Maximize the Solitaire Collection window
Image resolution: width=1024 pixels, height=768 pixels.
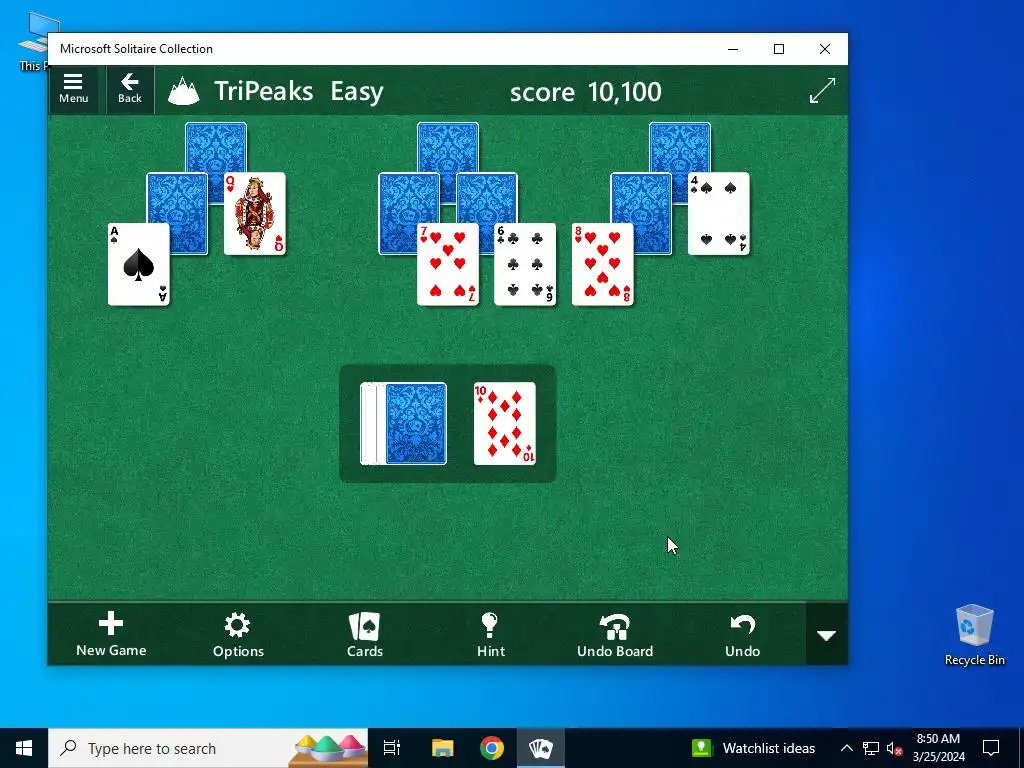[778, 49]
